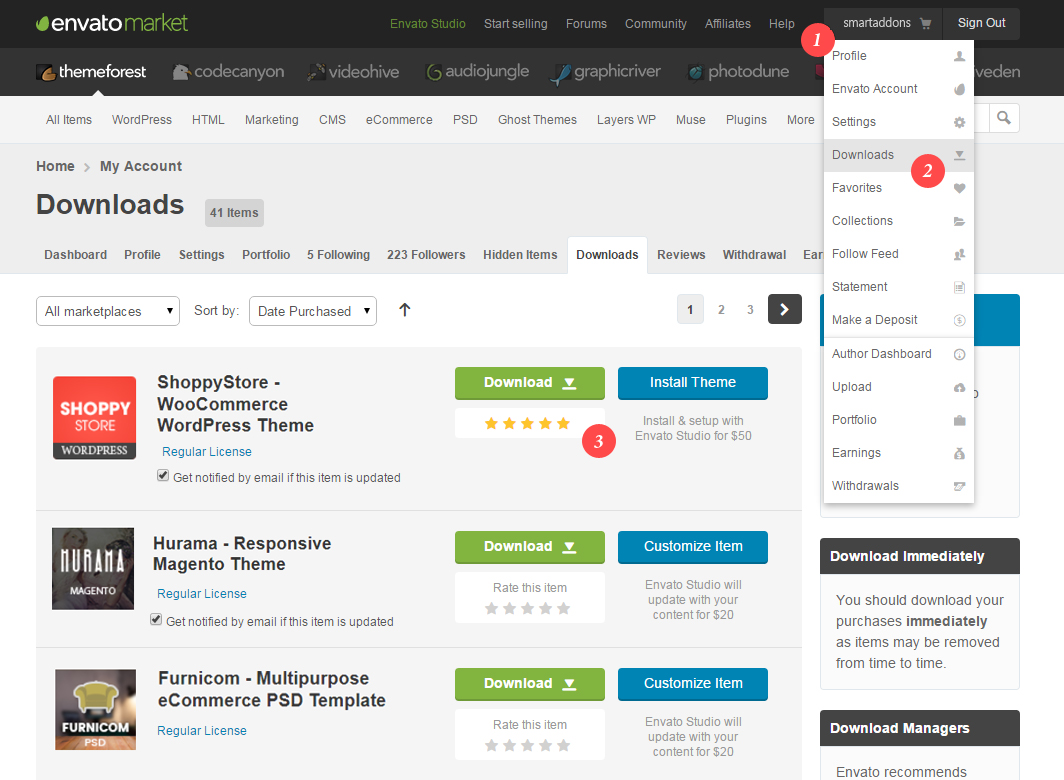Image resolution: width=1064 pixels, height=780 pixels.
Task: Open the Hidden Items tab
Action: pyautogui.click(x=520, y=255)
